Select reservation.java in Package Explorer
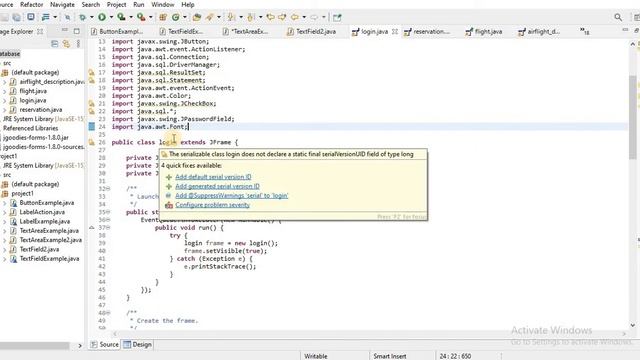 41,110
